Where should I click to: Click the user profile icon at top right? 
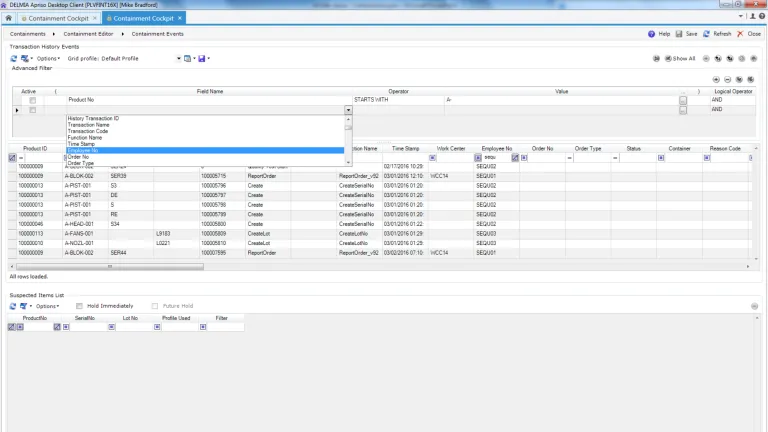click(x=753, y=17)
